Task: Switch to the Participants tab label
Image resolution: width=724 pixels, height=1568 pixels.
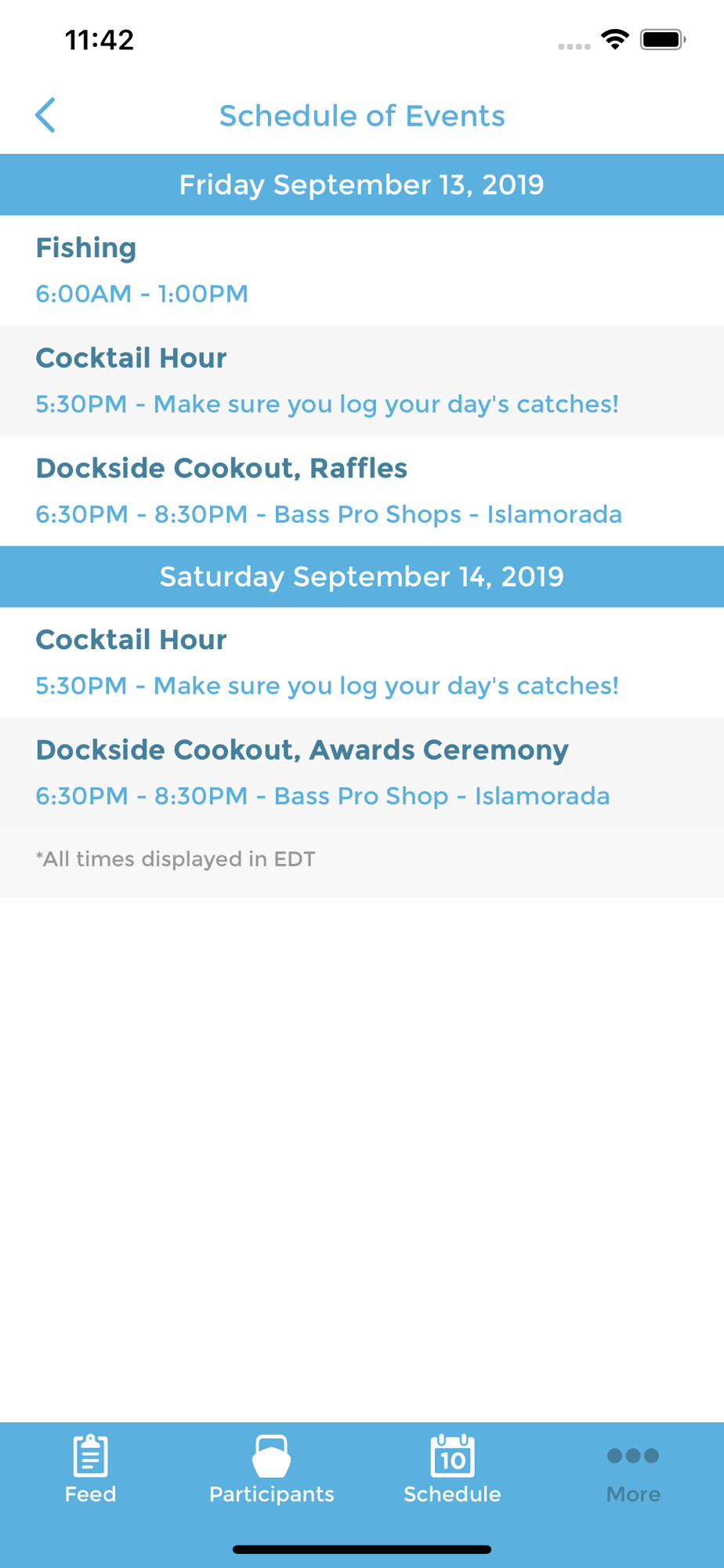Action: [271, 1494]
